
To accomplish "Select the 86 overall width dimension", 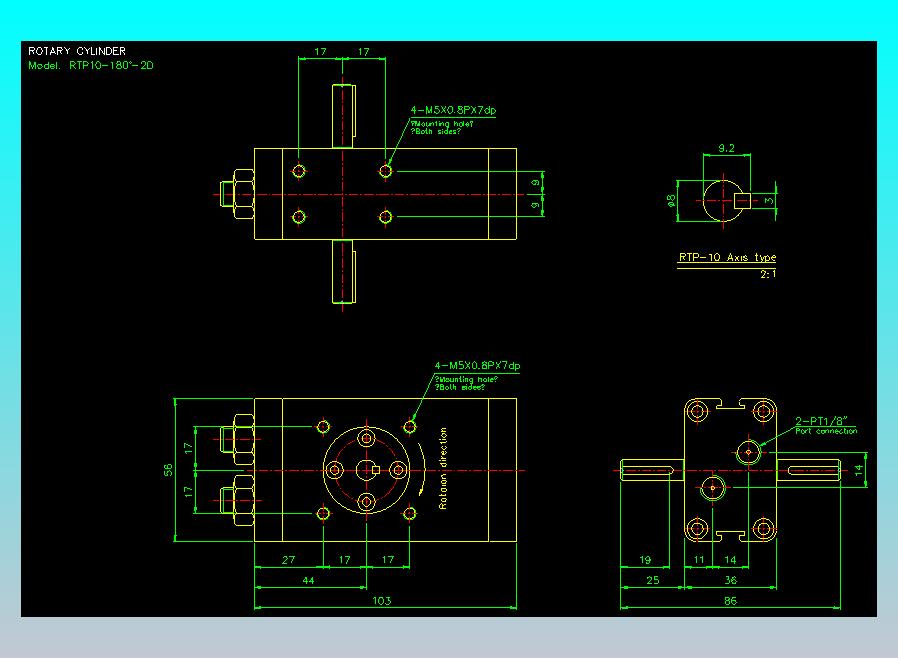I will point(730,601).
